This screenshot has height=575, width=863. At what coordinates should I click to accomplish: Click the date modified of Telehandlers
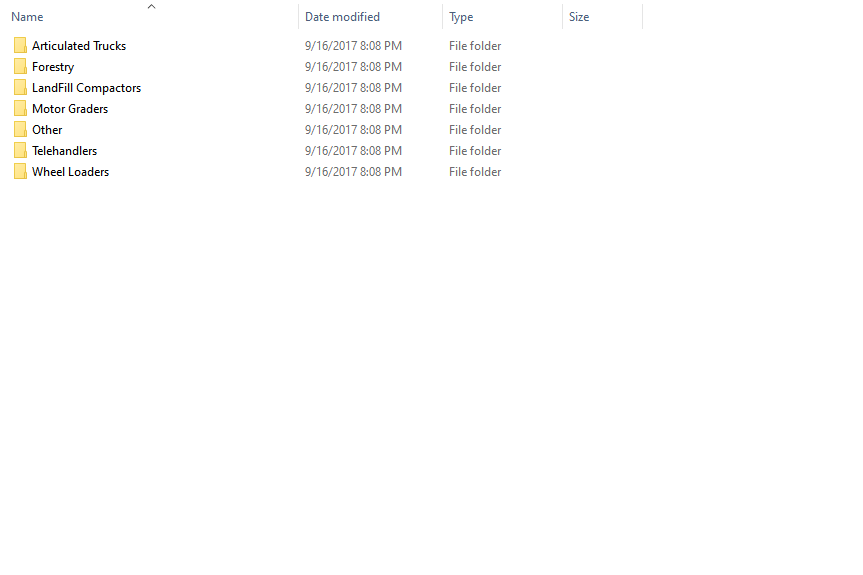click(x=353, y=150)
